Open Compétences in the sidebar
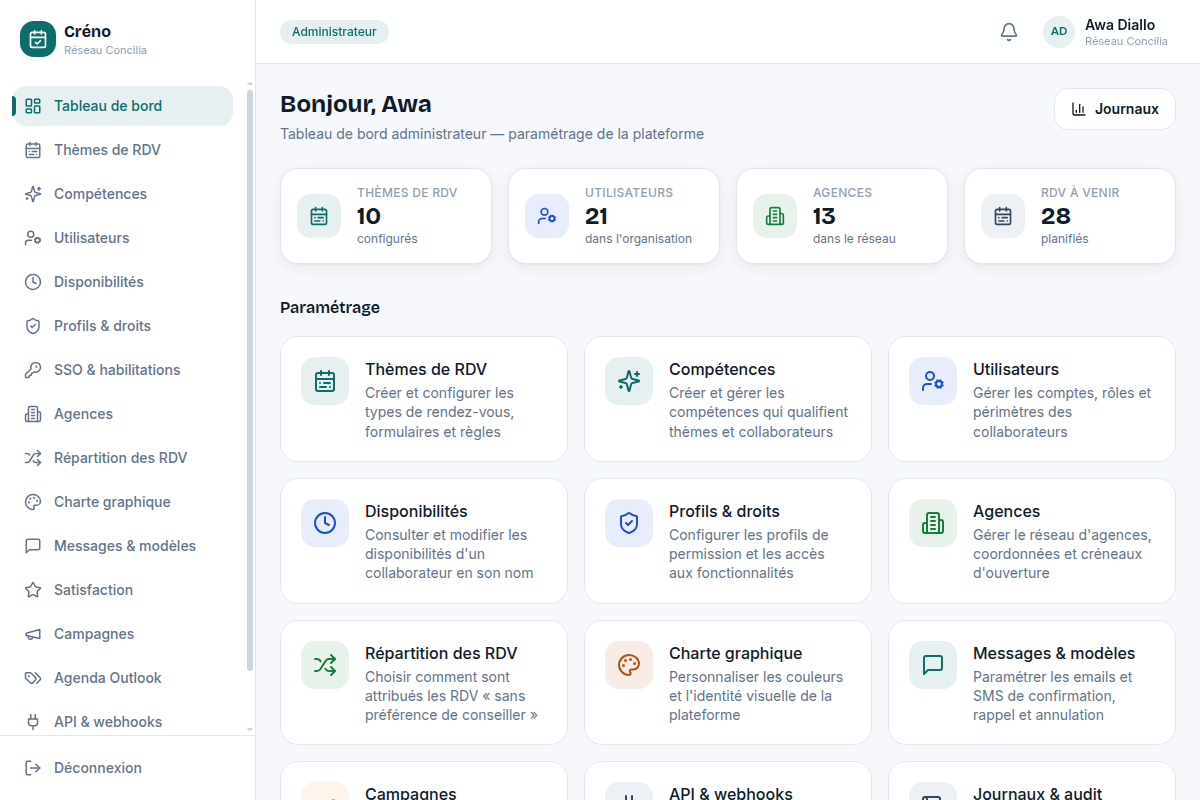Screen dimensions: 1200x800 pyautogui.click(x=122, y=194)
